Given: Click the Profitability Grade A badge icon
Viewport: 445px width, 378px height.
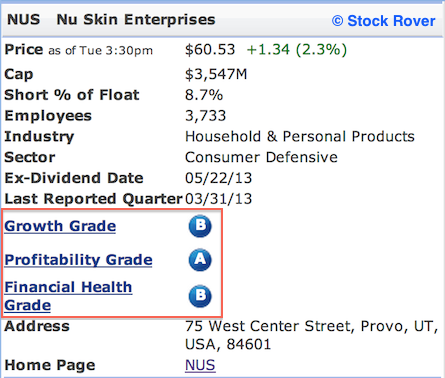Looking at the screenshot, I should (x=200, y=260).
